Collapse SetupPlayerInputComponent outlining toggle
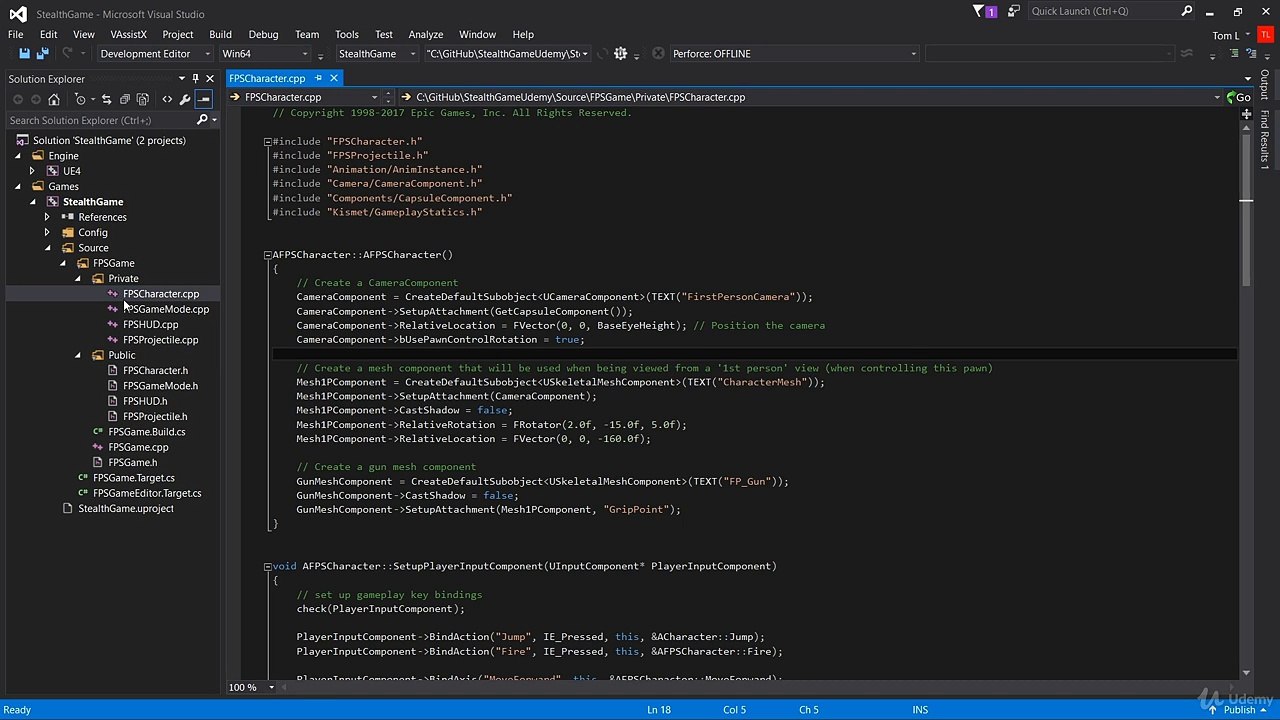Screen dimensions: 1280x720 [x=268, y=566]
